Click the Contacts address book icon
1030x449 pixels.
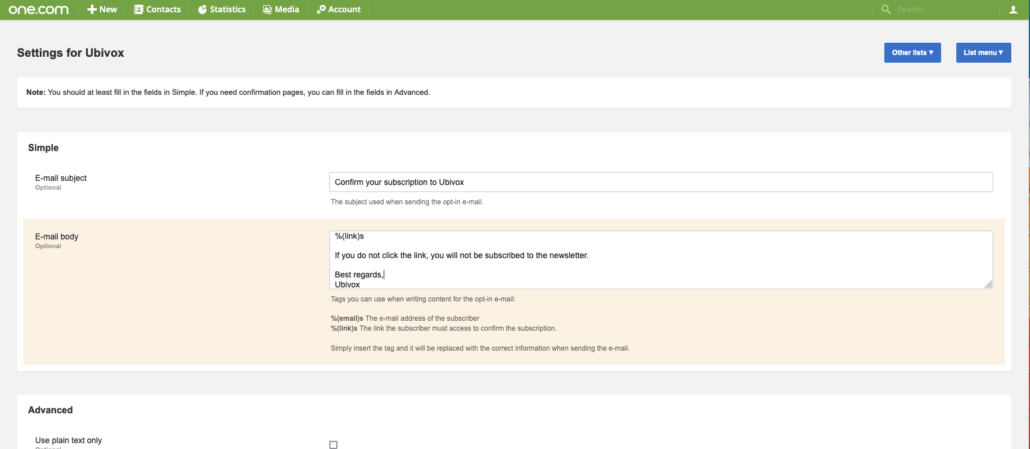coord(139,10)
